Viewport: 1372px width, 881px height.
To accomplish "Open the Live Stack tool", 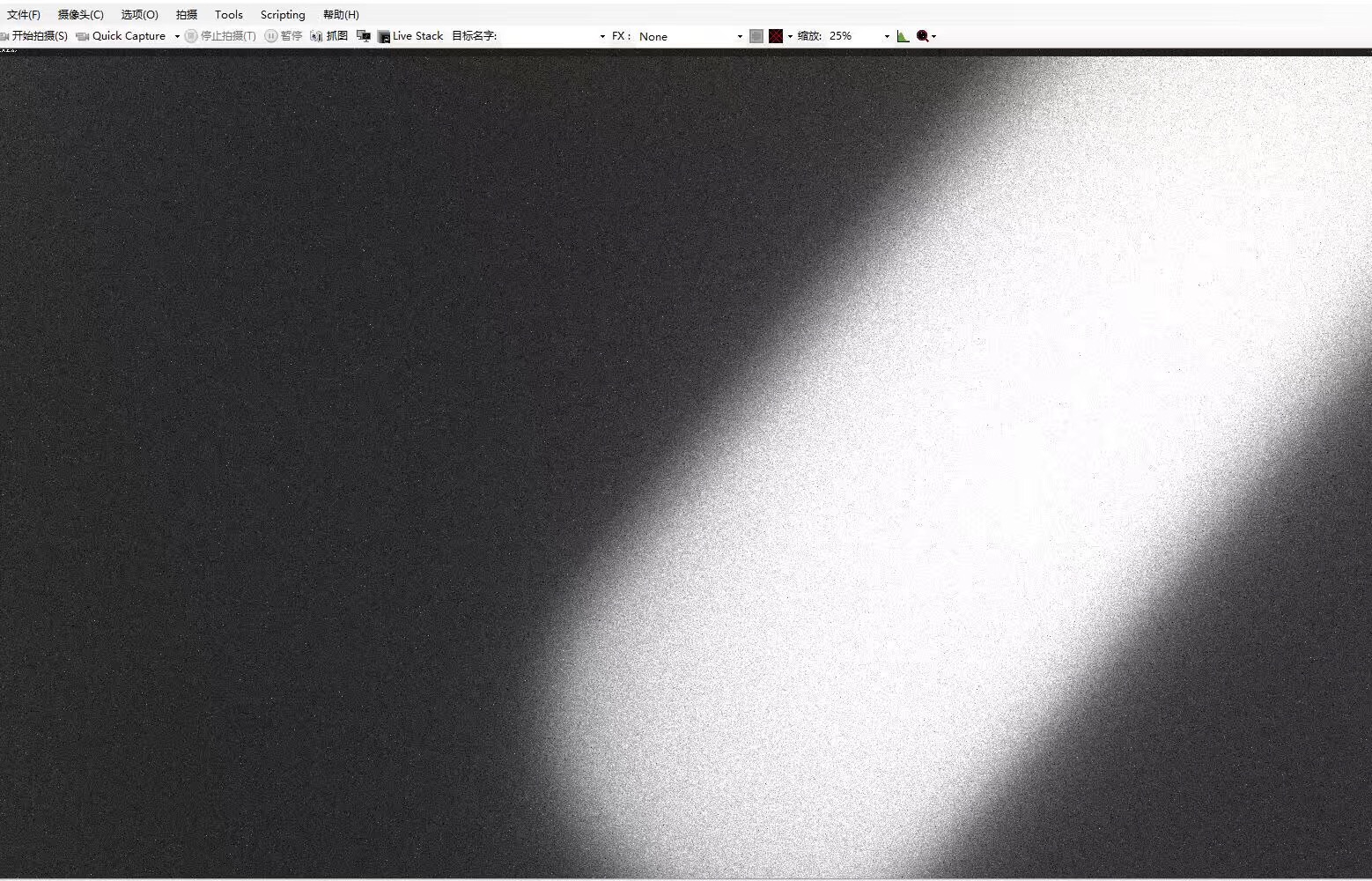I will pyautogui.click(x=410, y=36).
